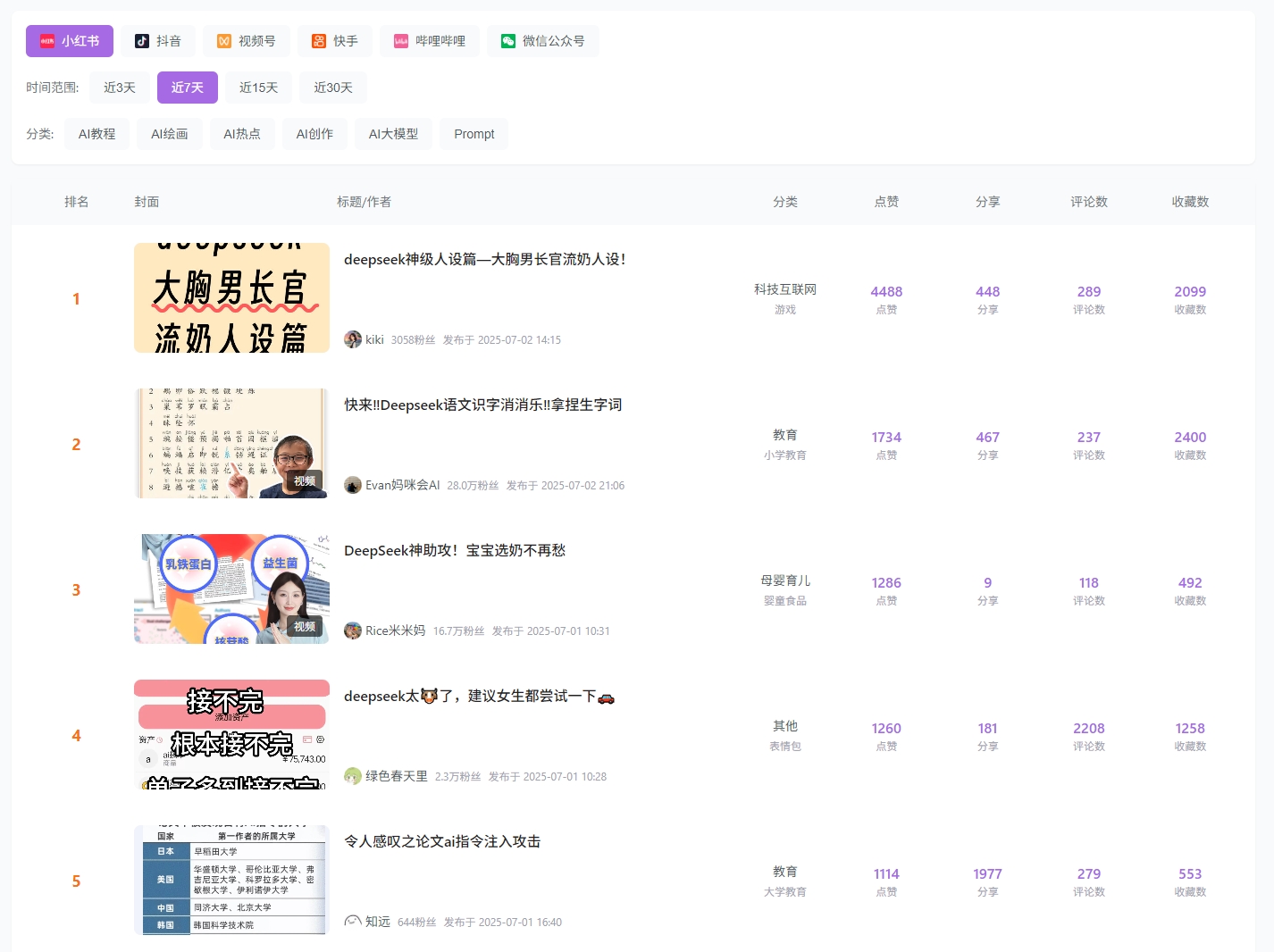The image size is (1274, 952).
Task: Click publish date 2025-07-01 16:40
Action: coord(503,922)
